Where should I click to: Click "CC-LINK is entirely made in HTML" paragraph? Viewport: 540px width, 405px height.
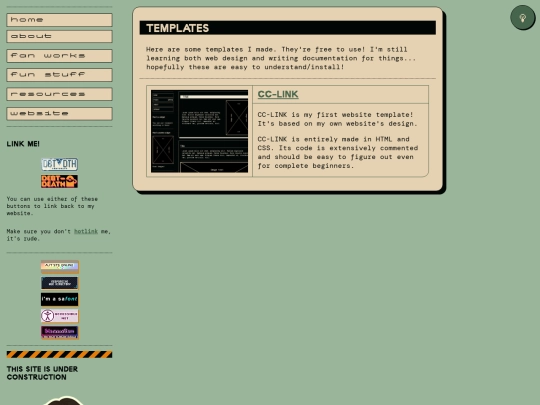tap(338, 152)
